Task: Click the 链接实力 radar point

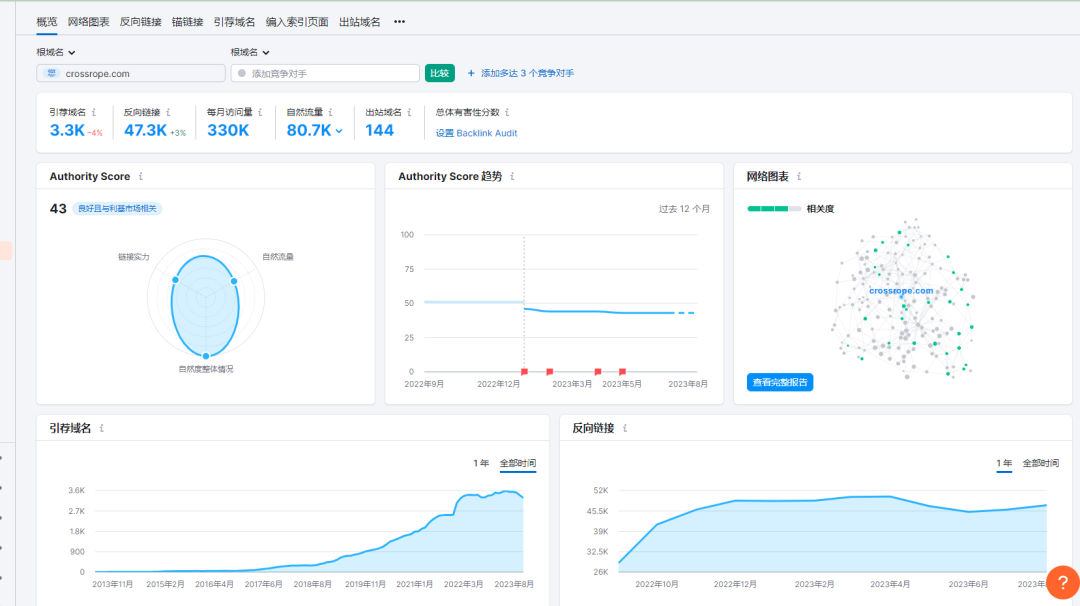Action: [x=176, y=280]
